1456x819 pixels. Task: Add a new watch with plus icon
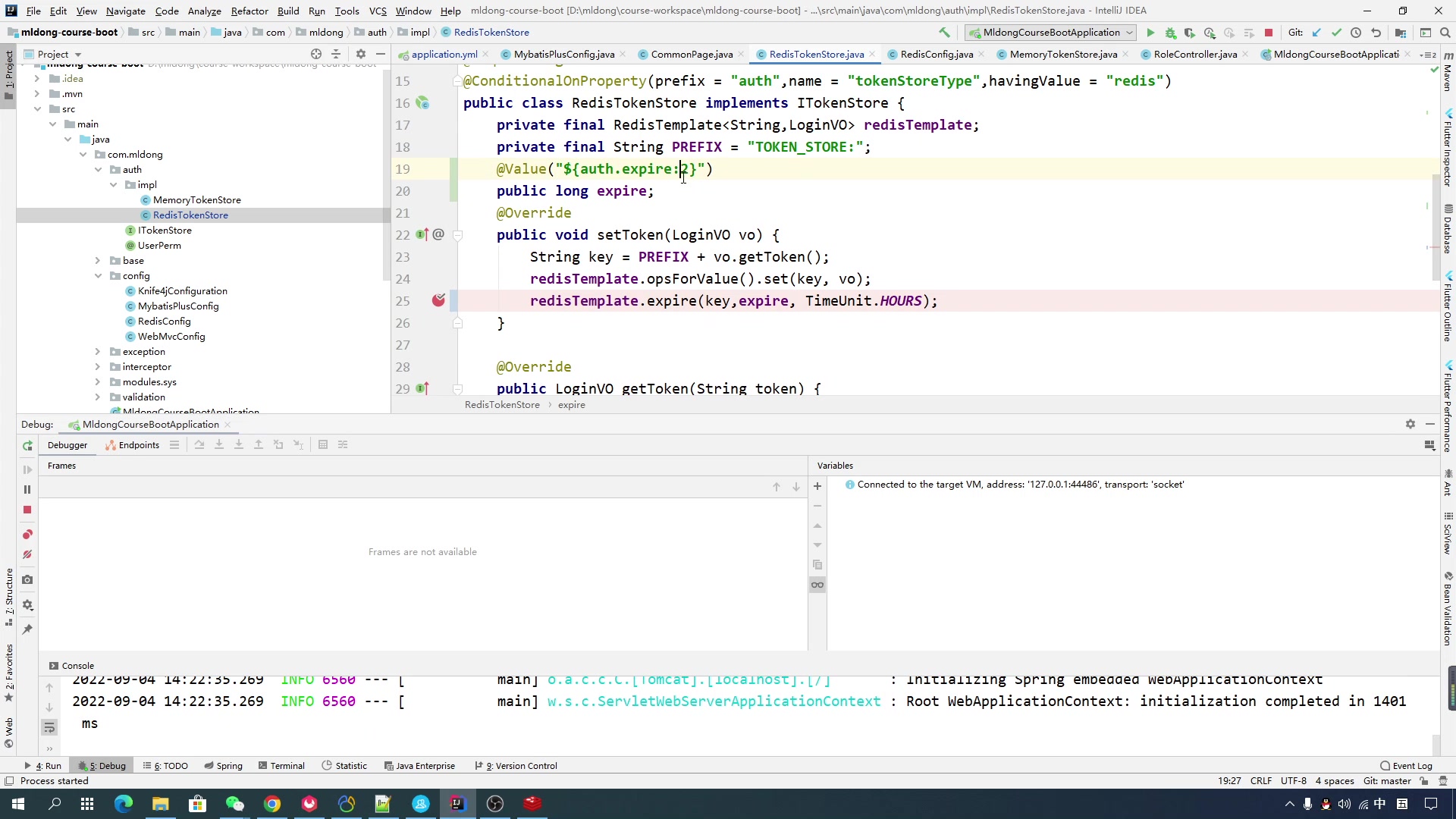pos(817,486)
